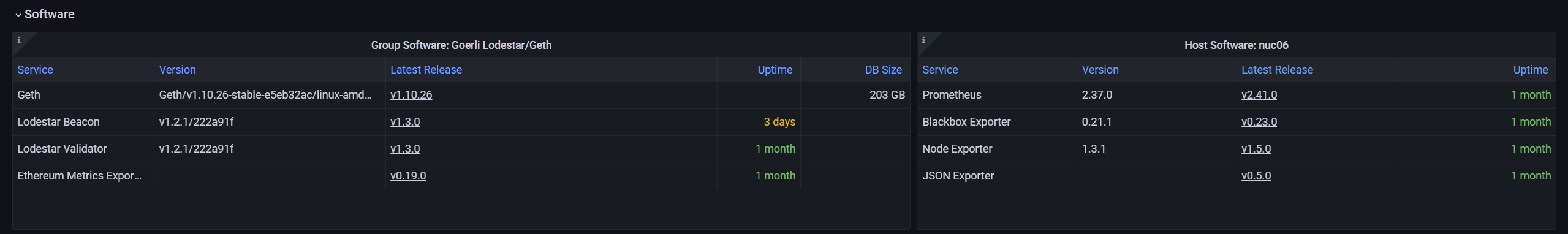Viewport: 1568px width, 234px height.
Task: Sort Group Software table by Service column
Action: pyautogui.click(x=35, y=70)
